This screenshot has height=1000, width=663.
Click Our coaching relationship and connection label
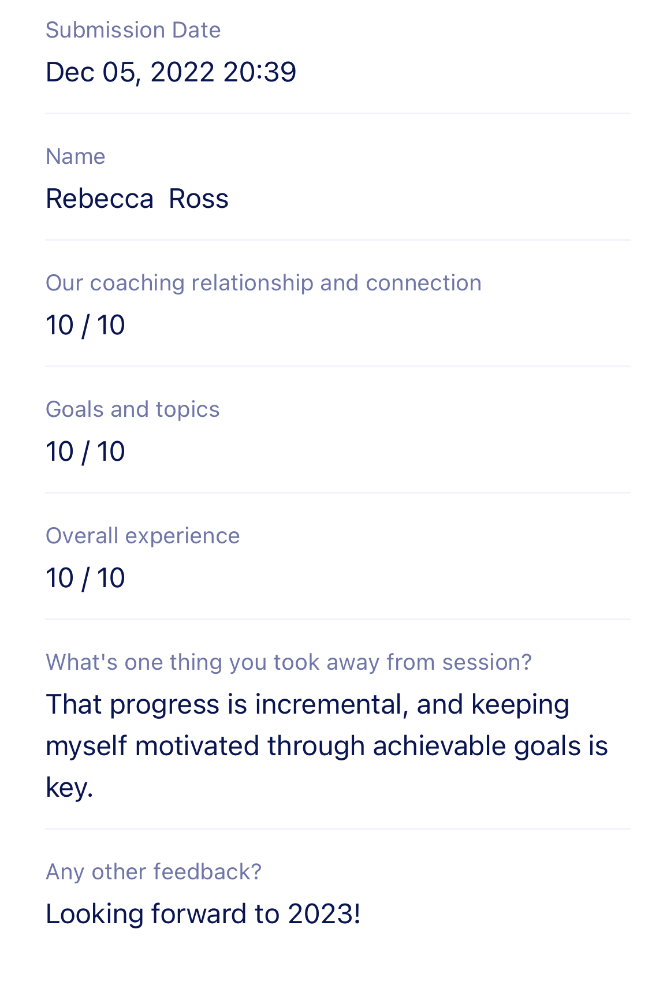coord(263,283)
